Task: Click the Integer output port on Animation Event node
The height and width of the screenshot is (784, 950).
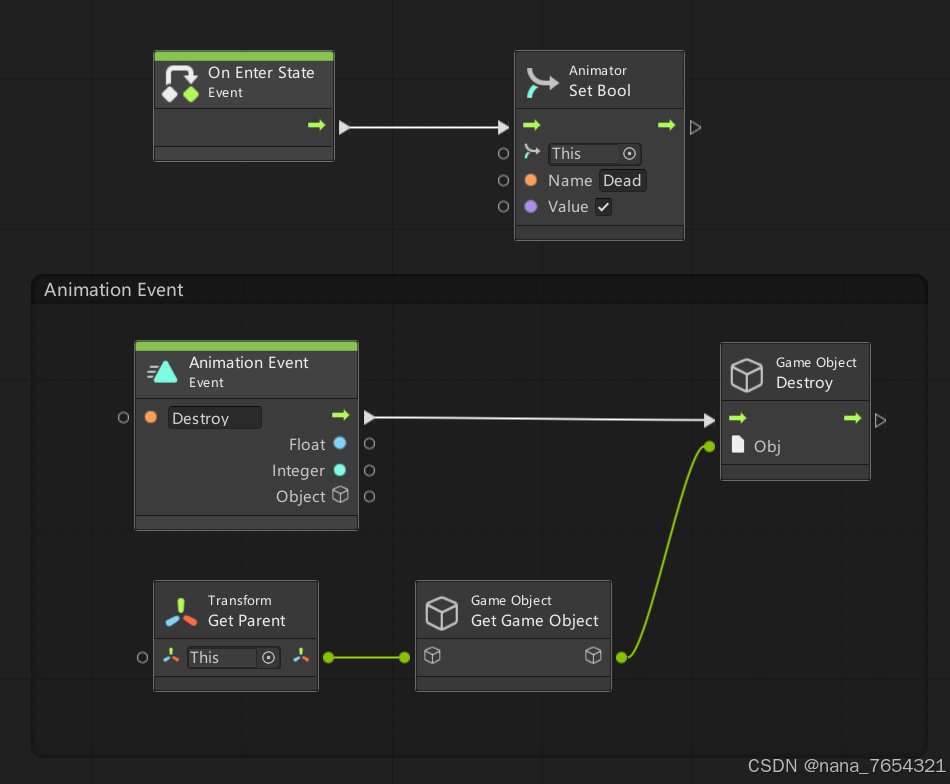Action: pyautogui.click(x=369, y=470)
